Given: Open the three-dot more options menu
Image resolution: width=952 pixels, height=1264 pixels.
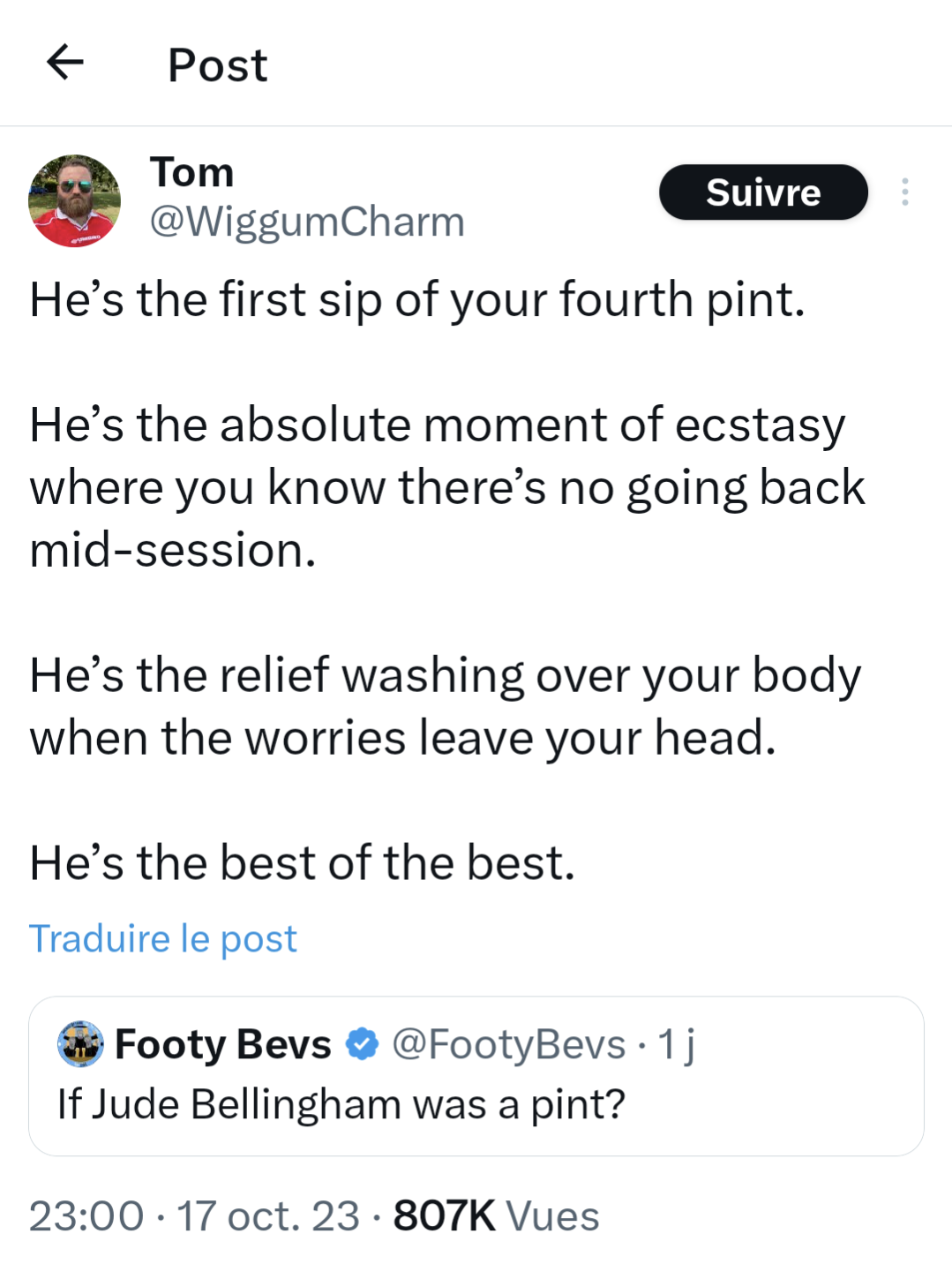Looking at the screenshot, I should [x=904, y=192].
